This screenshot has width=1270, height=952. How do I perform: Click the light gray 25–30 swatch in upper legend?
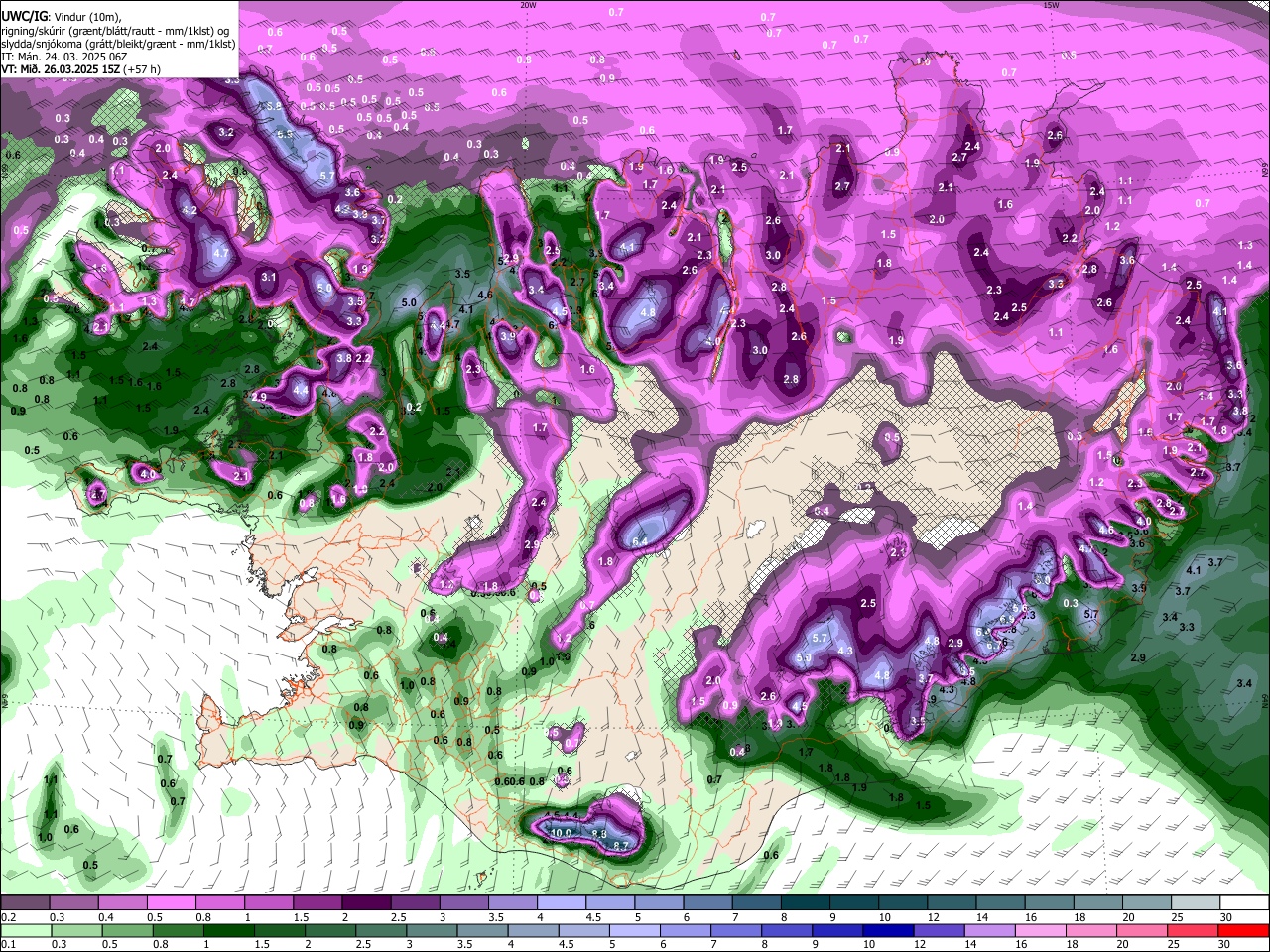pos(1194,903)
